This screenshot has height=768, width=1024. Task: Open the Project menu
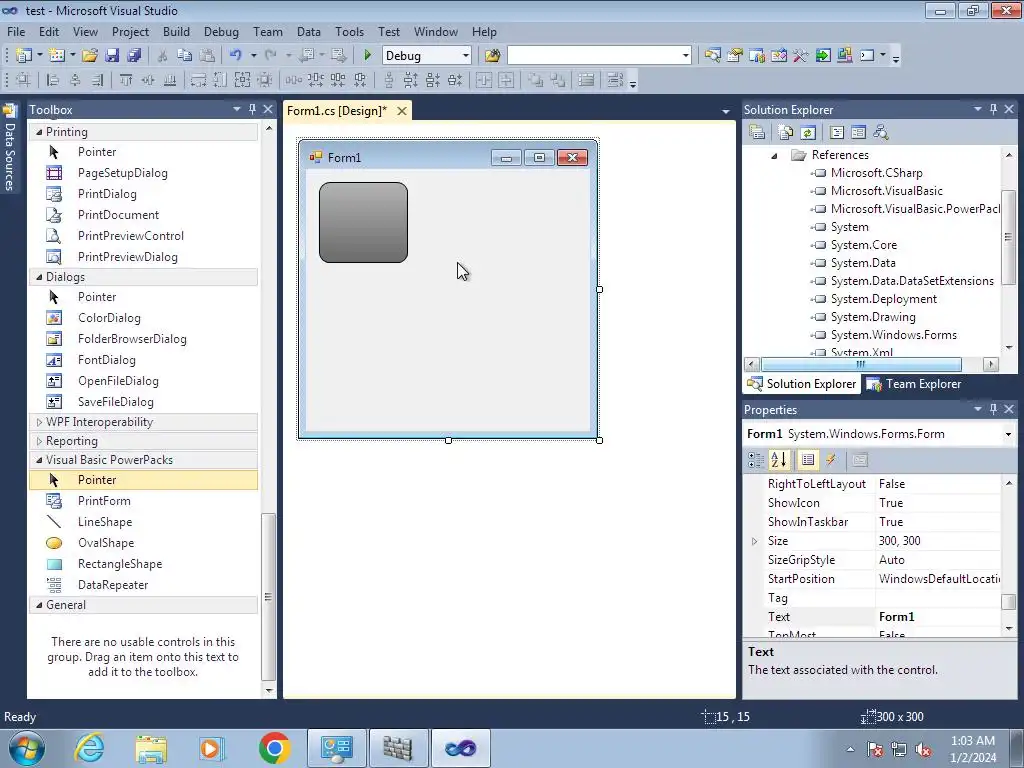pyautogui.click(x=130, y=31)
